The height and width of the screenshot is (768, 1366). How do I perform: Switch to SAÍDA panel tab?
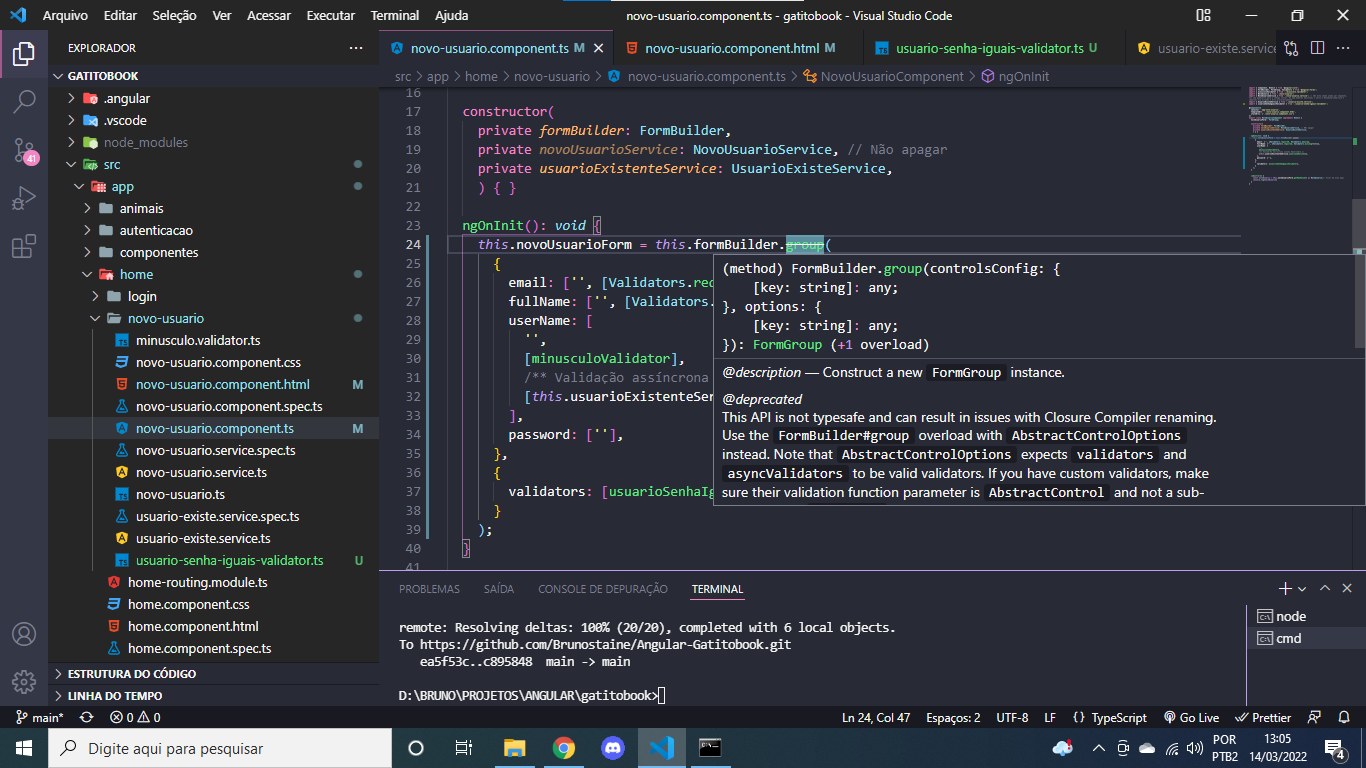[499, 589]
